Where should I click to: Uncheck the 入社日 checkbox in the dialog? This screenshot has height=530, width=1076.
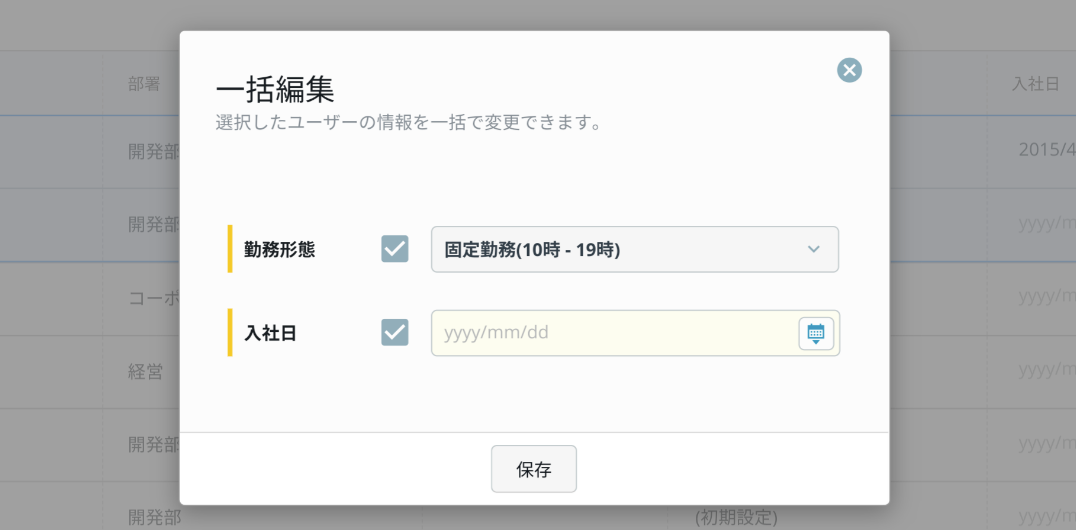395,333
